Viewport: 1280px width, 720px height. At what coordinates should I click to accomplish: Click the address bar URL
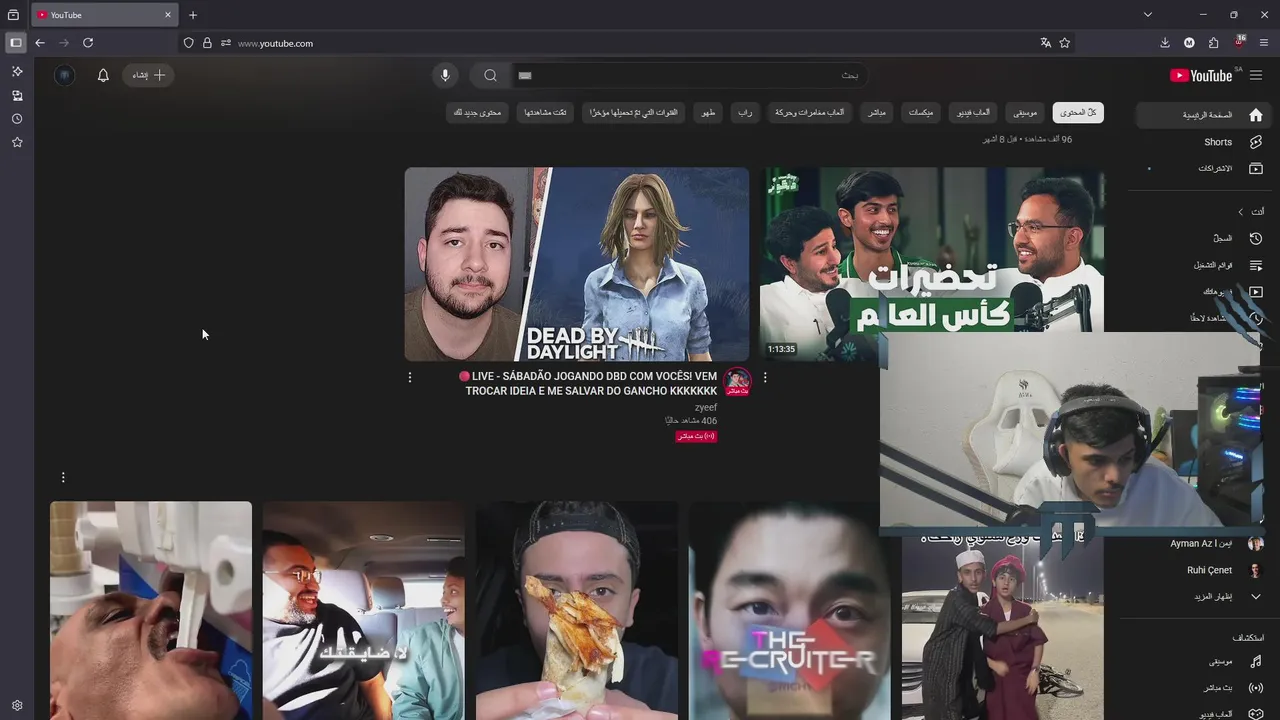(275, 43)
